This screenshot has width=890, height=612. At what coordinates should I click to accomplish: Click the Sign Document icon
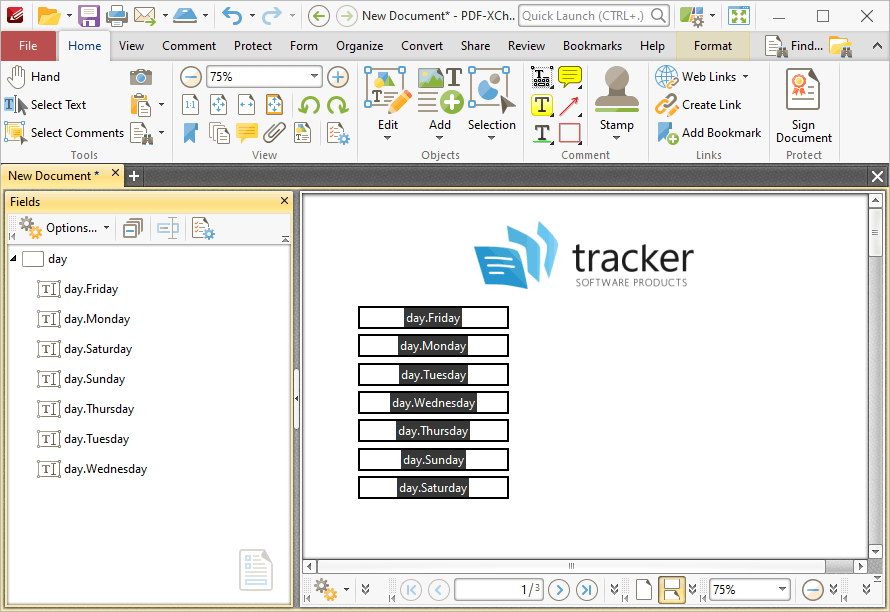803,105
